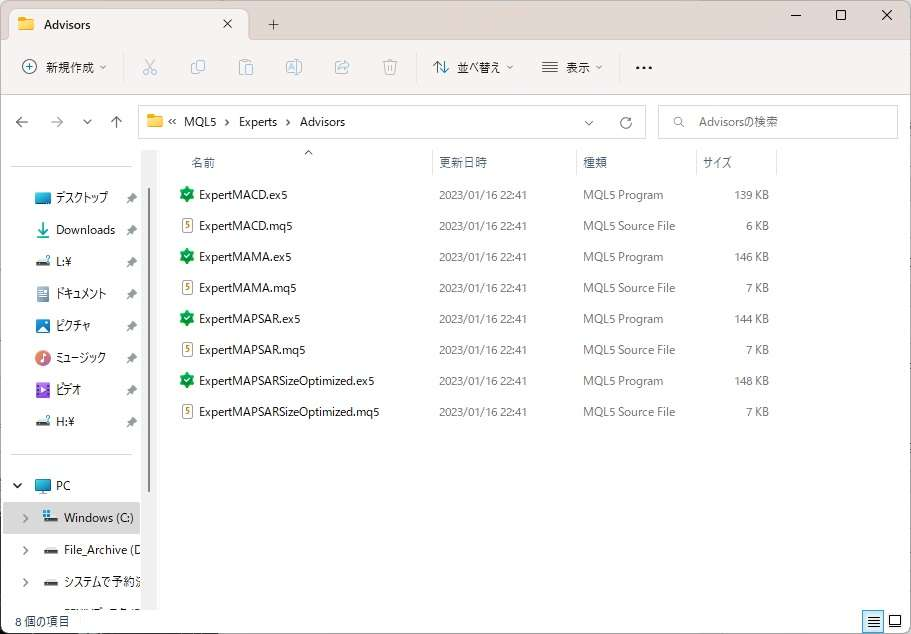Select PC in the navigation tree
911x634 pixels.
point(63,486)
